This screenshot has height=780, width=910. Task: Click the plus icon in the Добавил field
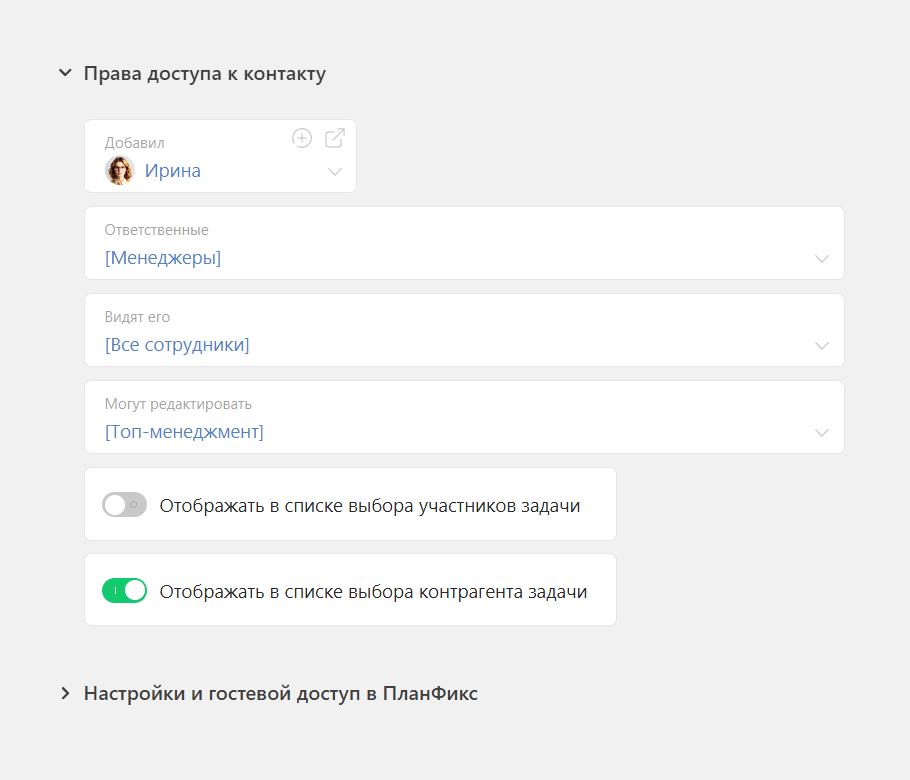click(x=301, y=138)
